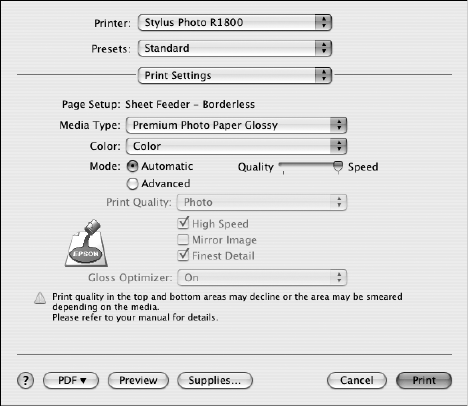This screenshot has width=468, height=406.
Task: Toggle the Finest Detail checkbox
Action: tap(183, 255)
